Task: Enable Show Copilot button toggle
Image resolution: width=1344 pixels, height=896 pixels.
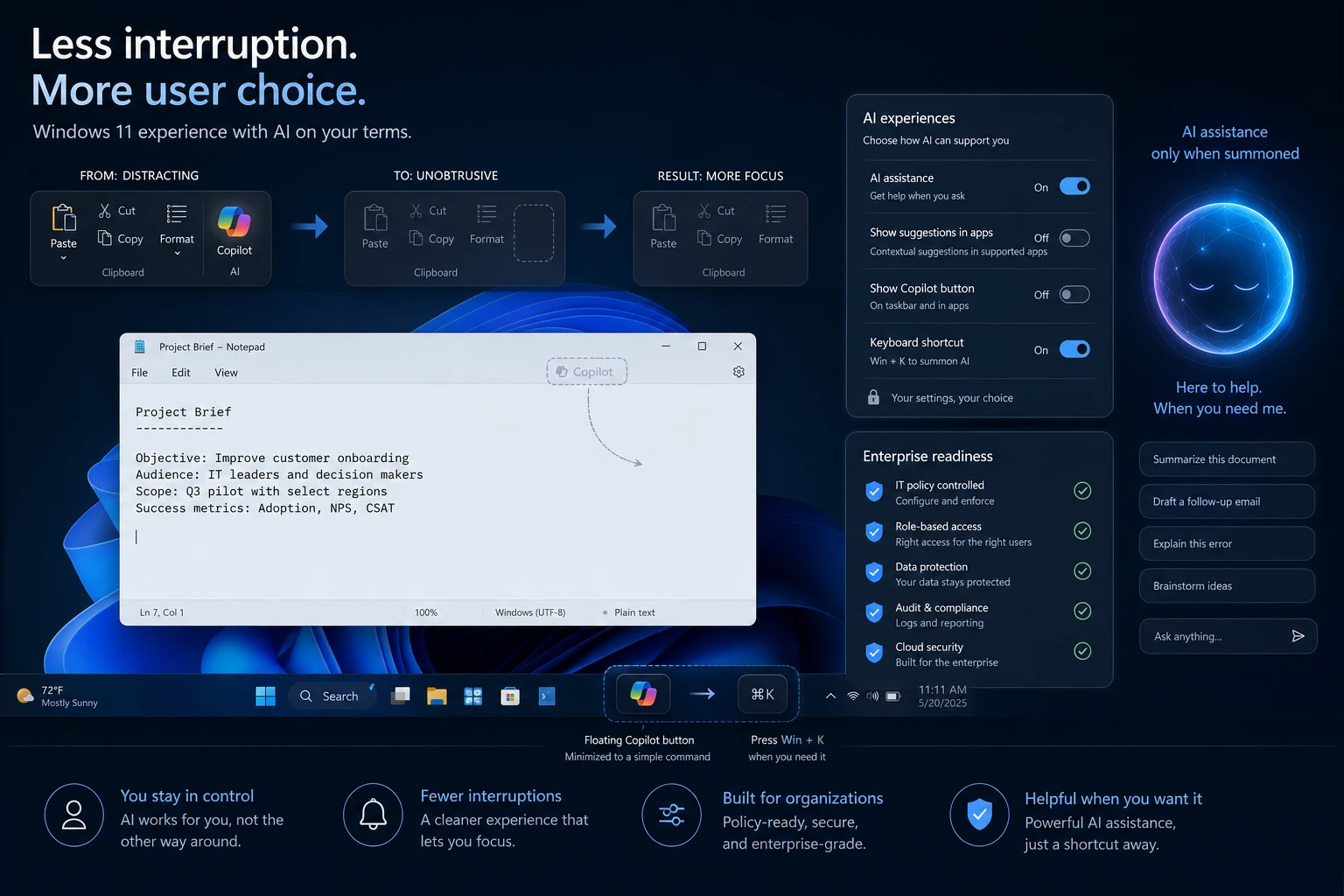Action: point(1074,295)
